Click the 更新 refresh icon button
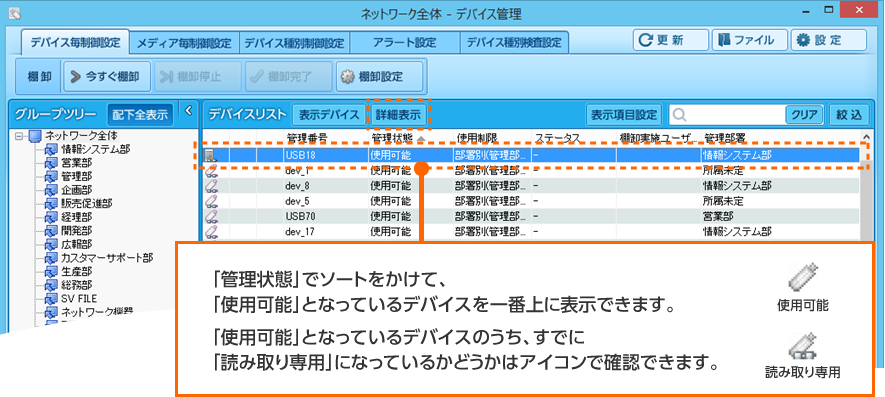 tap(670, 40)
